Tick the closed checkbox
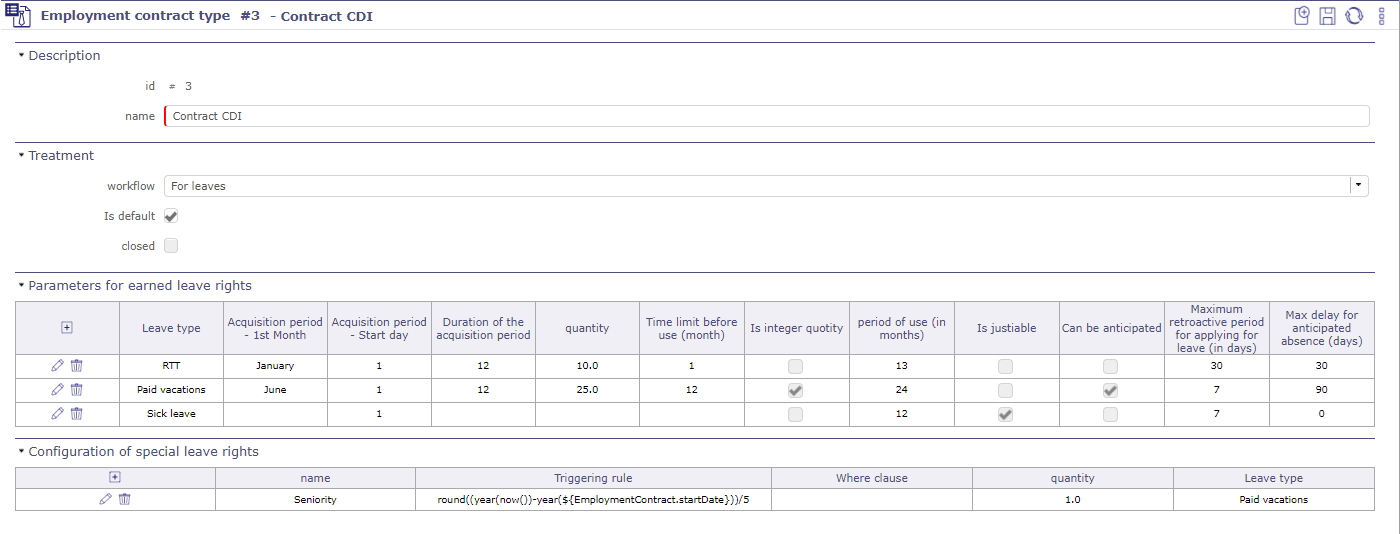The height and width of the screenshot is (534, 1400). tap(171, 246)
